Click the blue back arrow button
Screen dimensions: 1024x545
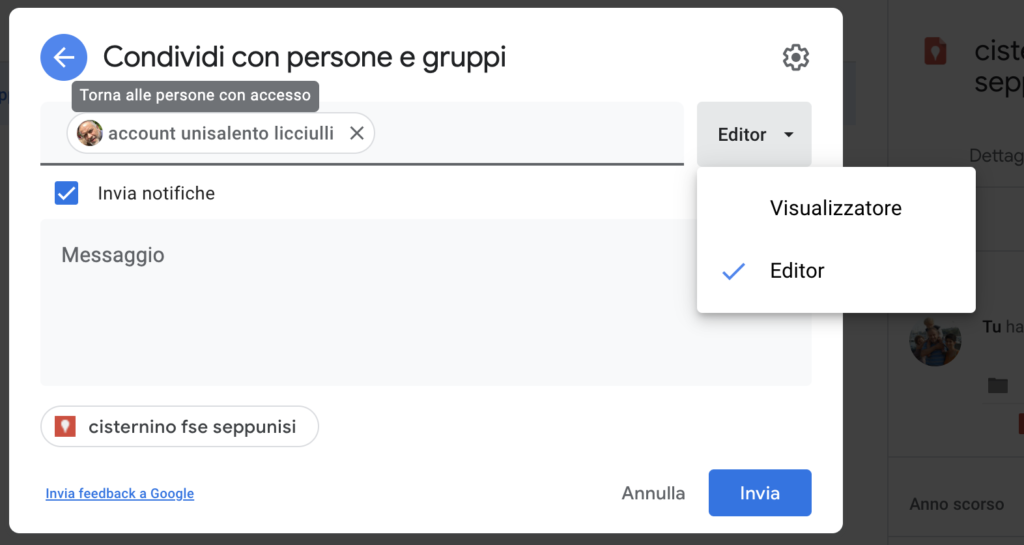(x=63, y=57)
